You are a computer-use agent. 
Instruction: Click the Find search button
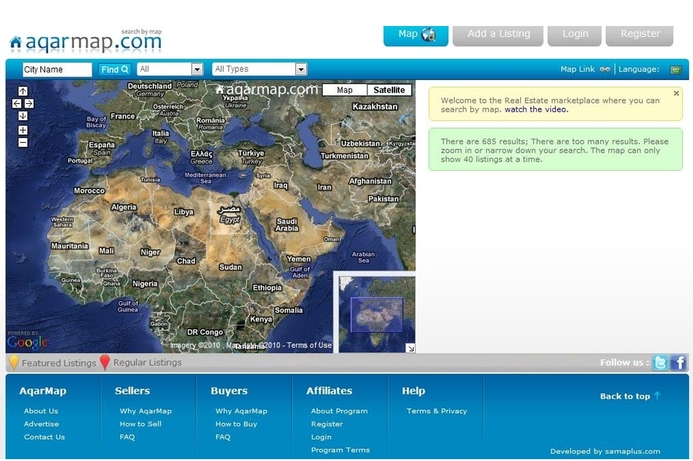[x=114, y=69]
